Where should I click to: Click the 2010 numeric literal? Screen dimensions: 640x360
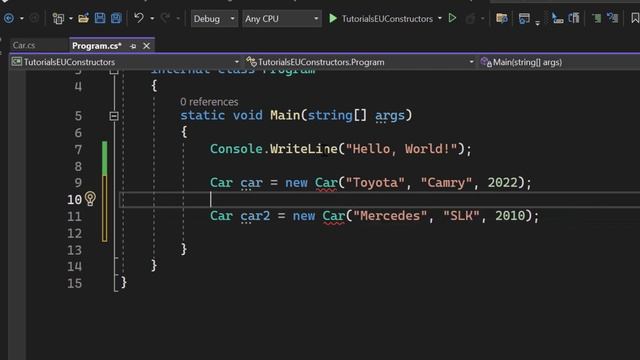point(510,216)
